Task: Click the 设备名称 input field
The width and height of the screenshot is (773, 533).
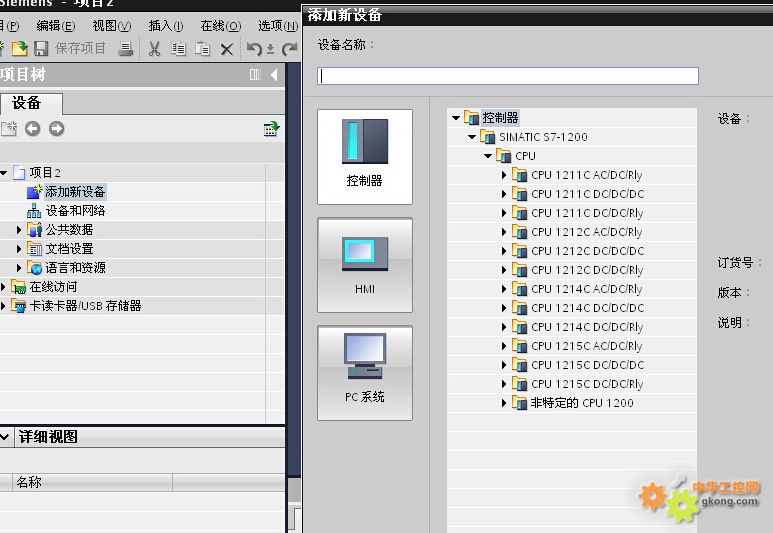Action: coord(508,76)
